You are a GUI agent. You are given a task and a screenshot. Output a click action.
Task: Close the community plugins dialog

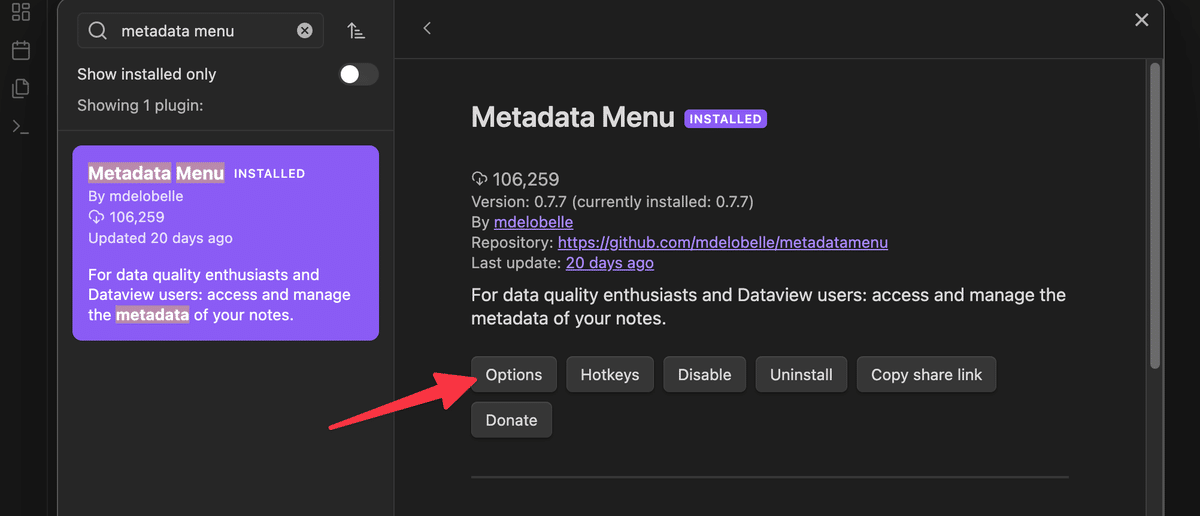[1142, 20]
